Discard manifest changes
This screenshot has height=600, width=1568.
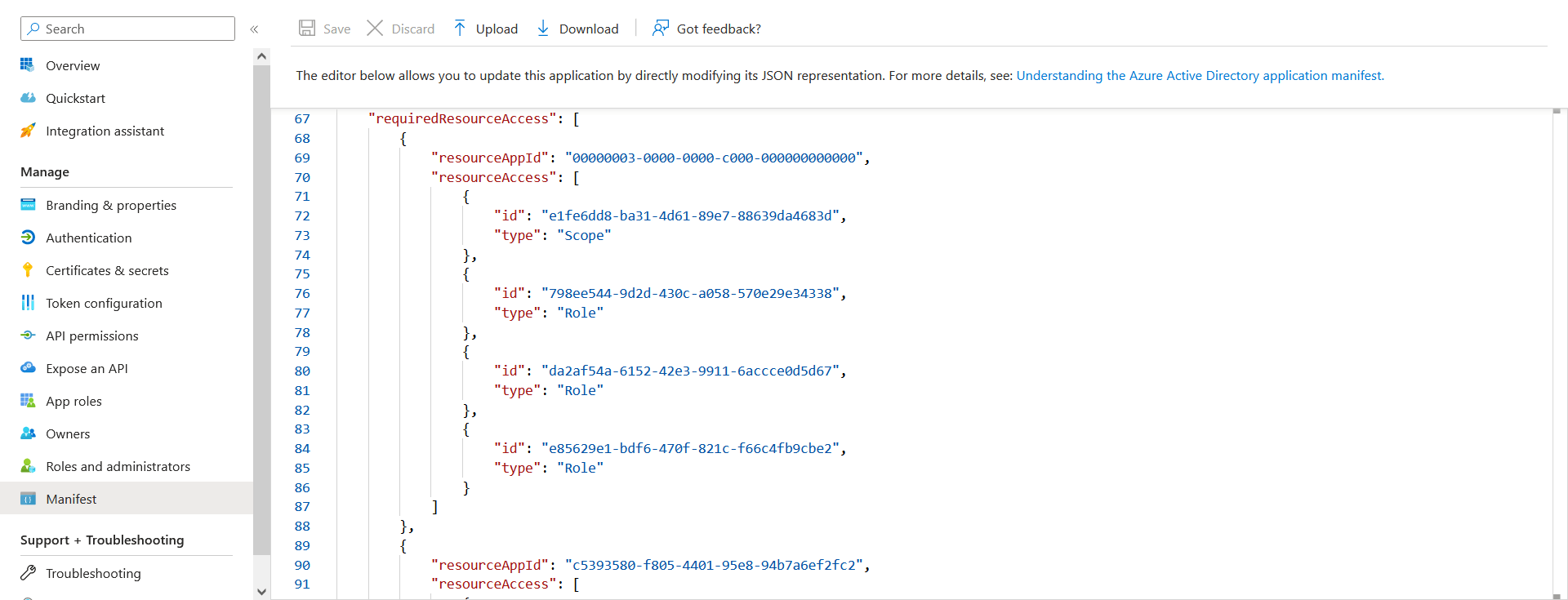401,29
